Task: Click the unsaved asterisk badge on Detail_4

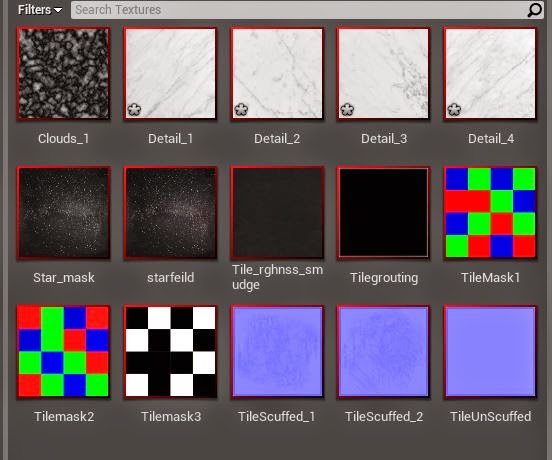Action: 454,109
